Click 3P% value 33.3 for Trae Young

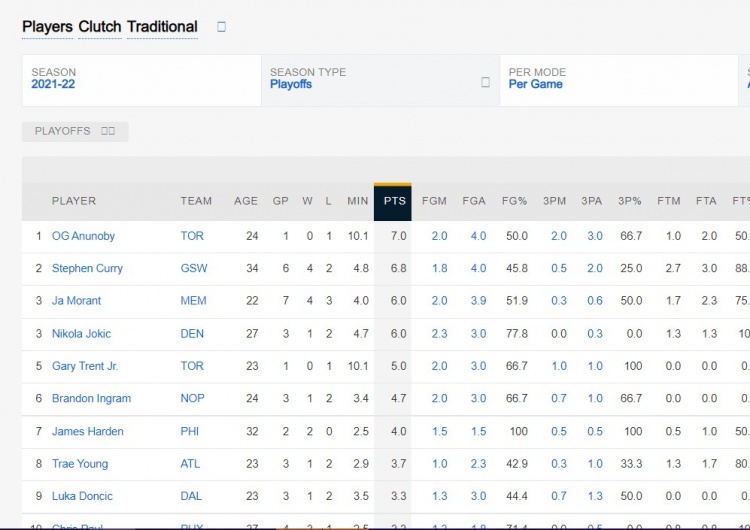coord(631,464)
